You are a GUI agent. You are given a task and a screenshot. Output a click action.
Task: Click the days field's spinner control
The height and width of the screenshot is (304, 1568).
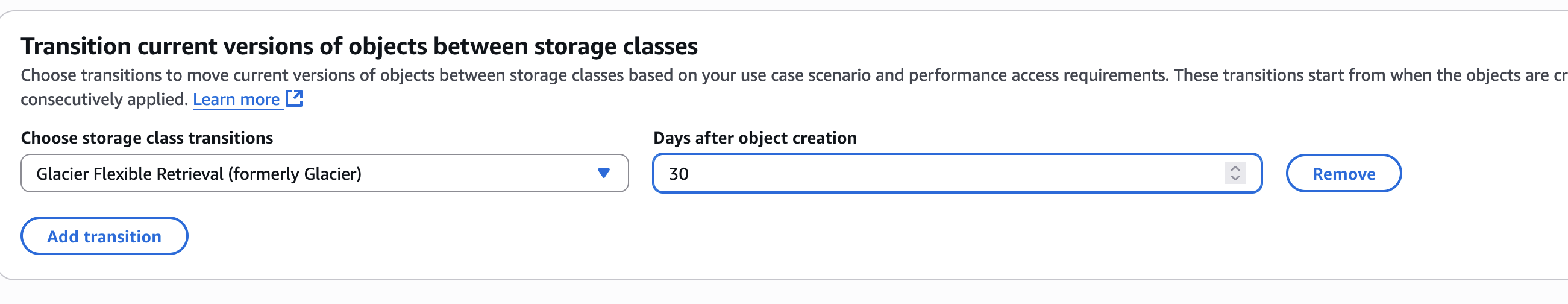tap(1235, 174)
